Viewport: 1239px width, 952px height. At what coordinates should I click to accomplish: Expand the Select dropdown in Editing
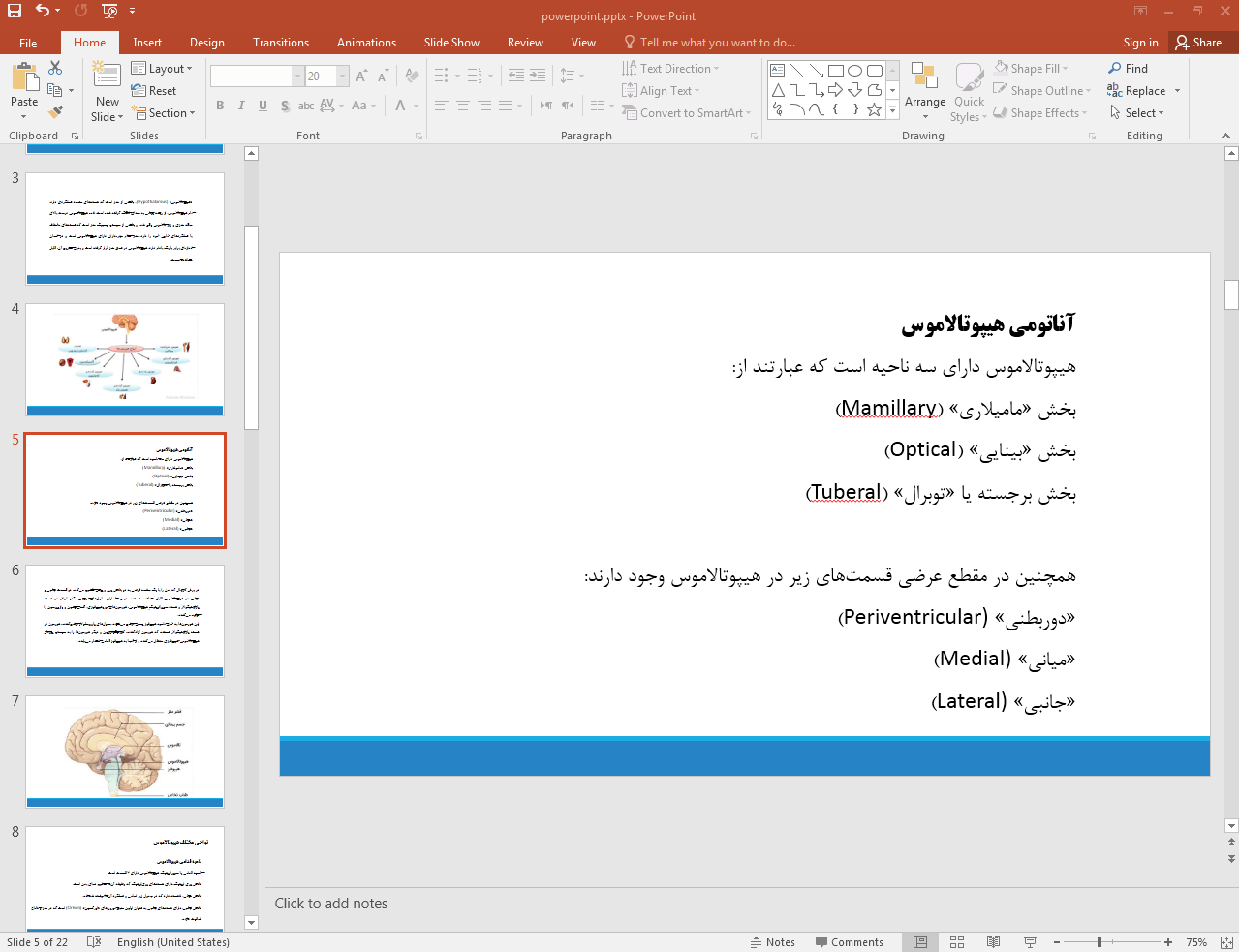tap(1137, 113)
